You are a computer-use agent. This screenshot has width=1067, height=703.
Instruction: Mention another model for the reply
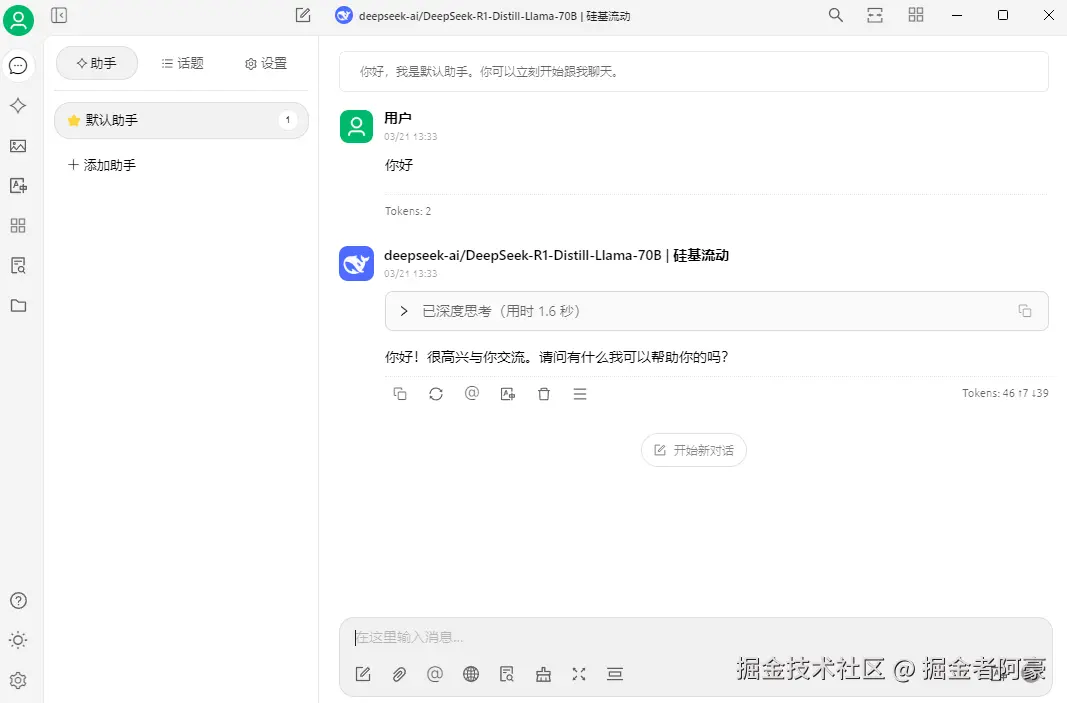472,393
